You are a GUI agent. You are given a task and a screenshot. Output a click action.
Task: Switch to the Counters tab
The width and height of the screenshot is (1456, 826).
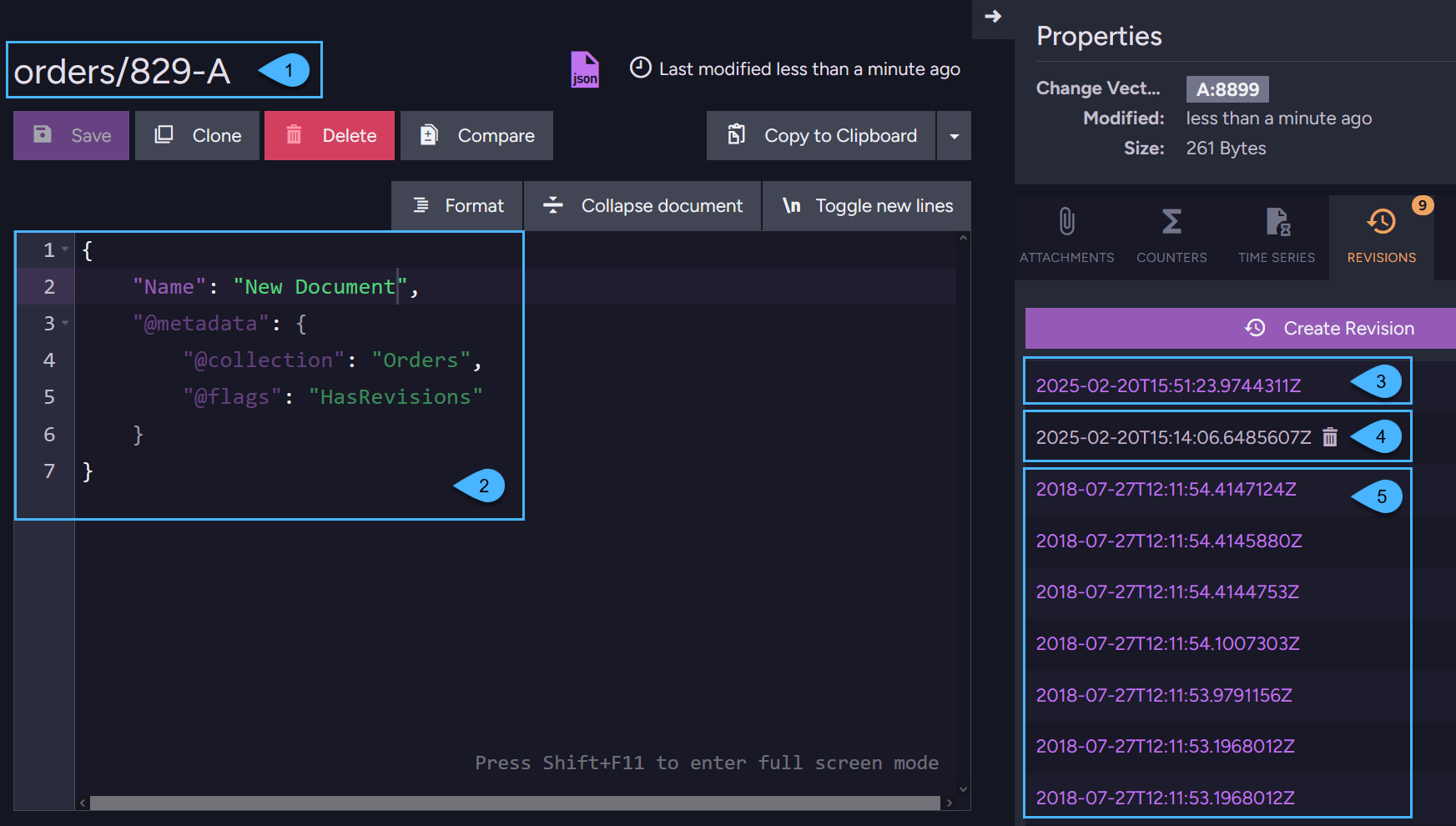point(1171,237)
